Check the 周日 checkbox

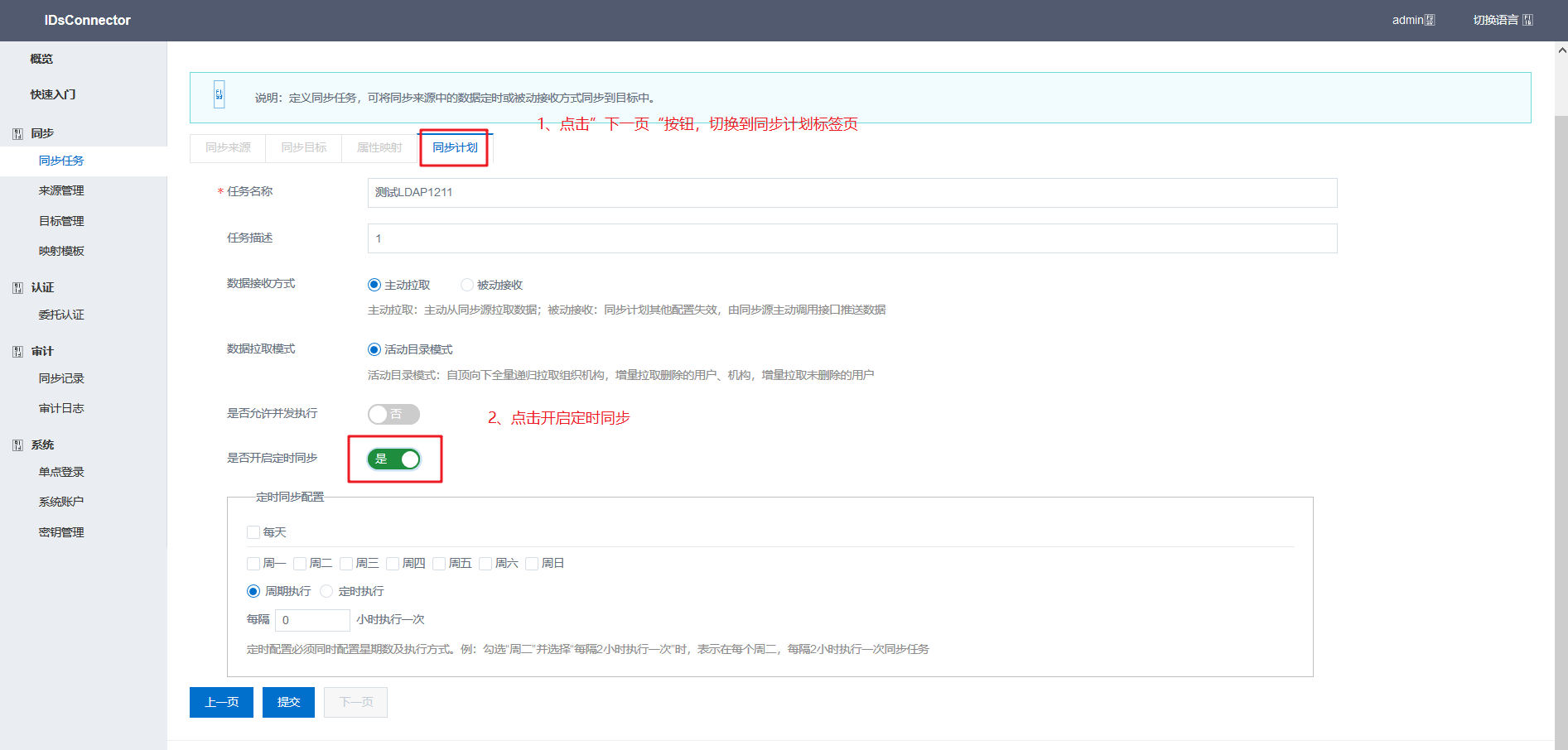tap(532, 564)
